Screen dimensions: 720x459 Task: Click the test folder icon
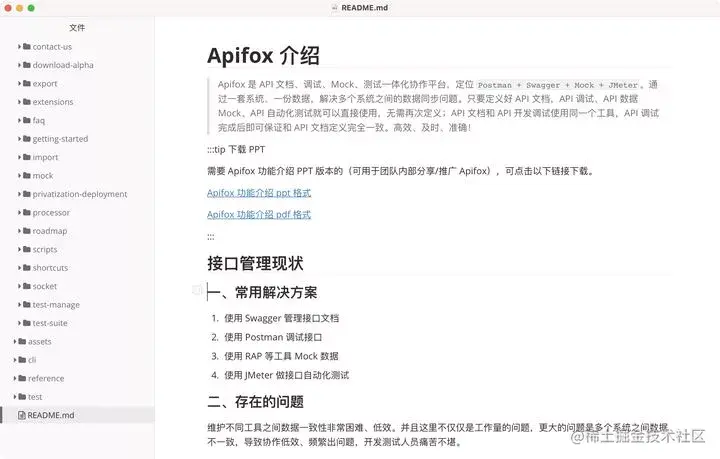point(22,397)
